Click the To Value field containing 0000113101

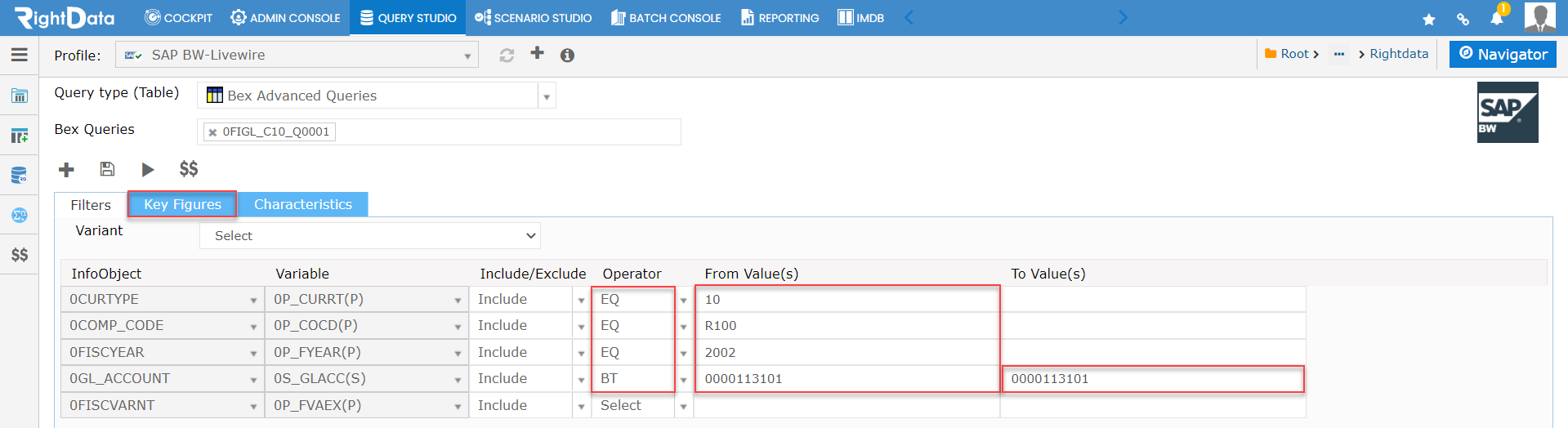point(1153,379)
